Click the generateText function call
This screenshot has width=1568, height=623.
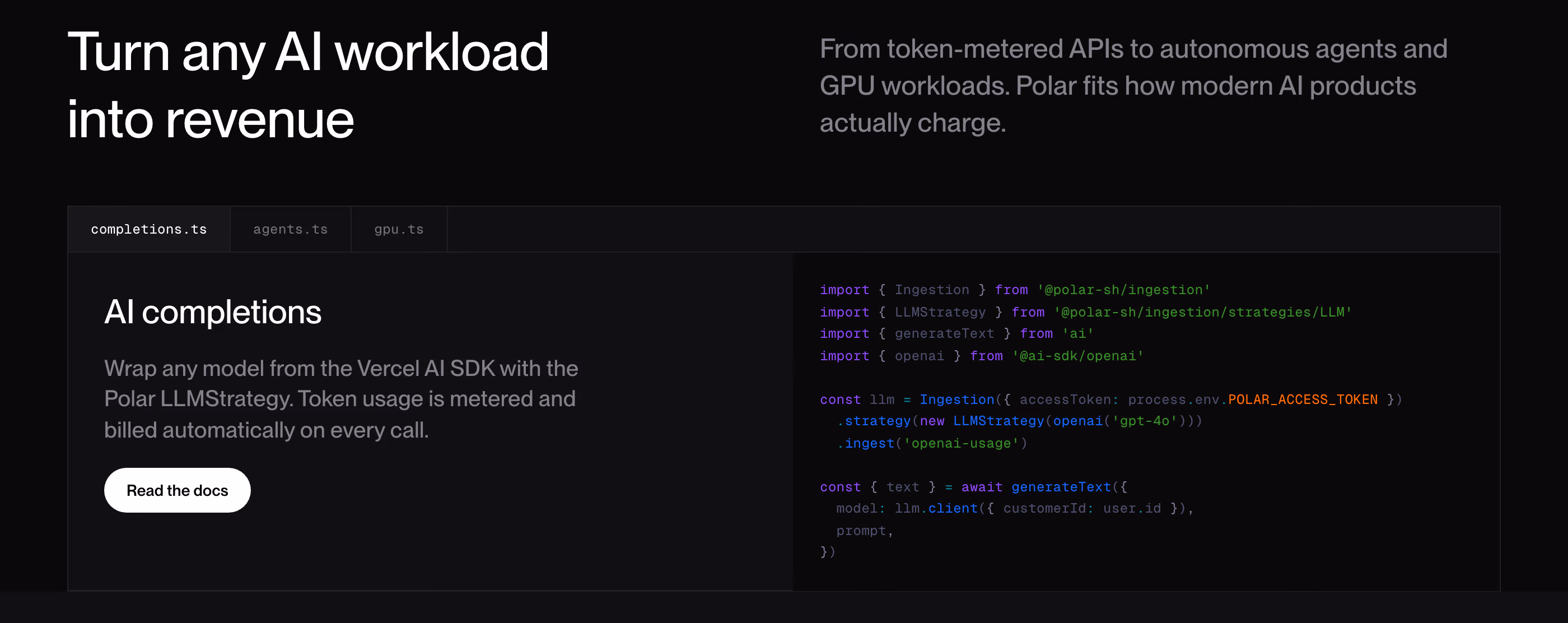coord(1061,487)
